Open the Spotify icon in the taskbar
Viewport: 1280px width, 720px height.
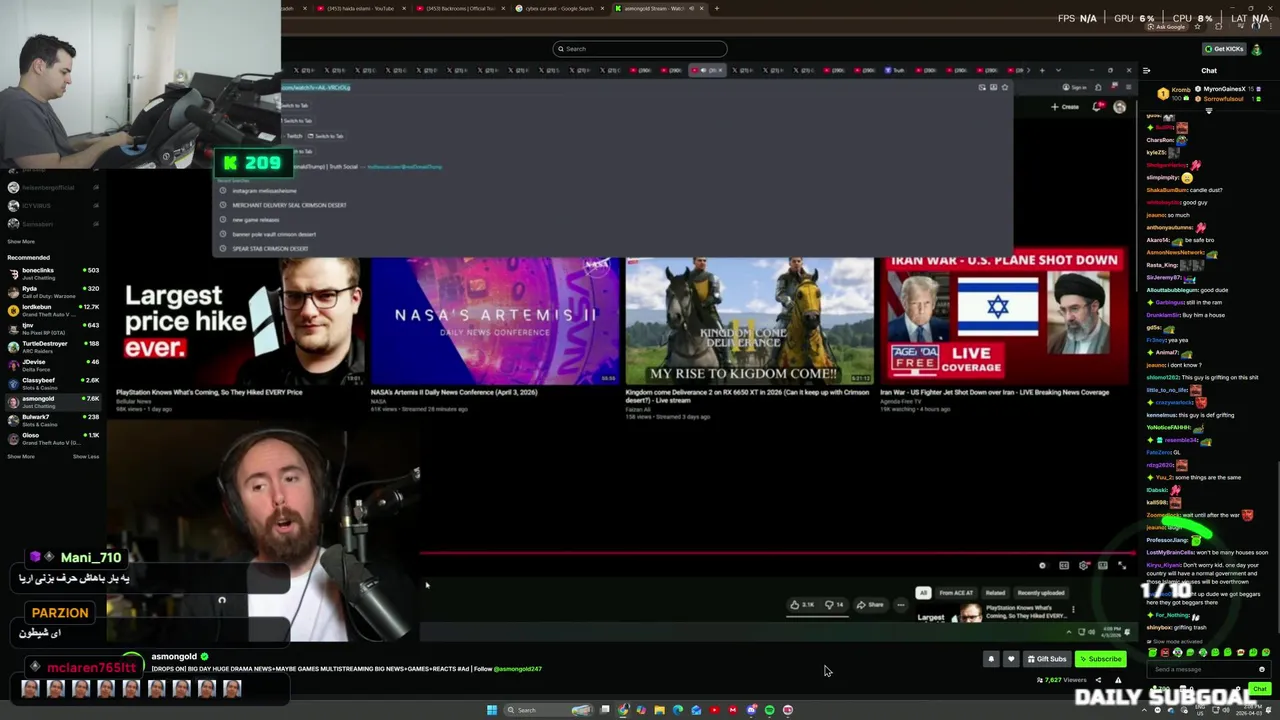point(769,710)
